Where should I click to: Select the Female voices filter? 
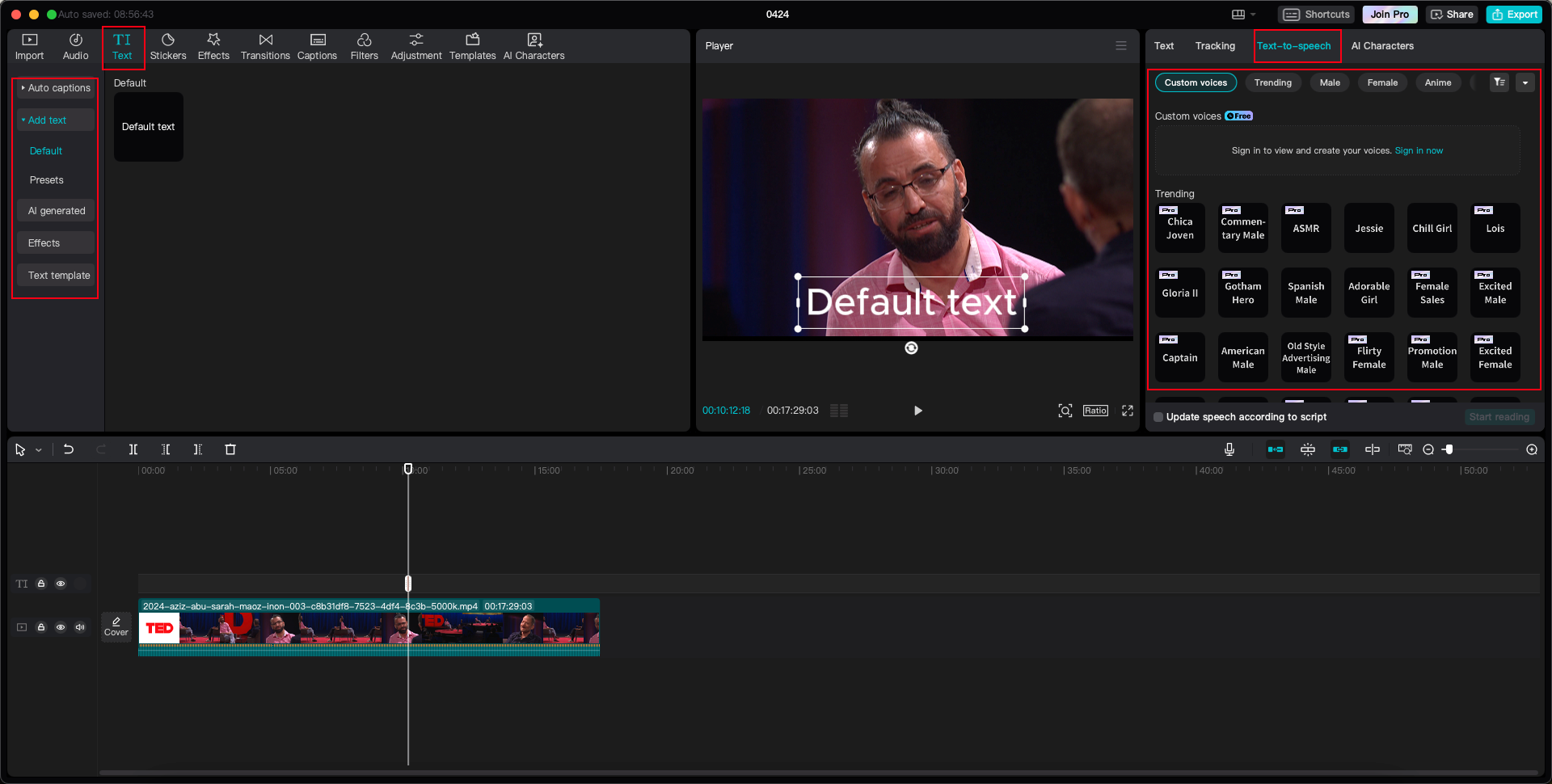[x=1382, y=82]
